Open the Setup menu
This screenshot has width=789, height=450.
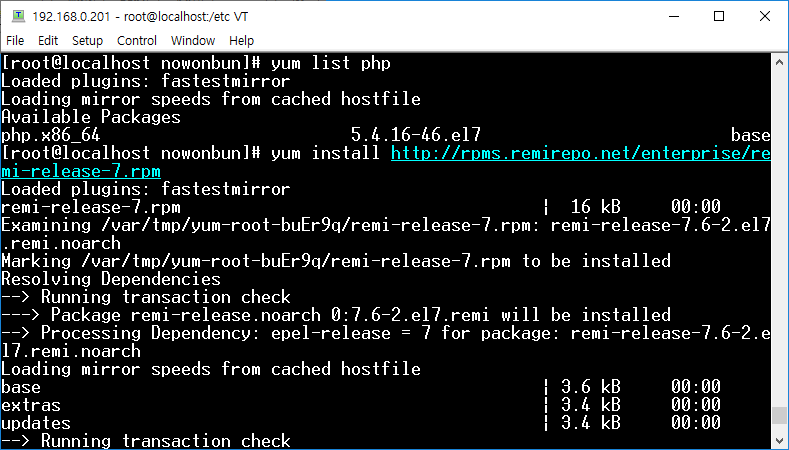tap(87, 40)
